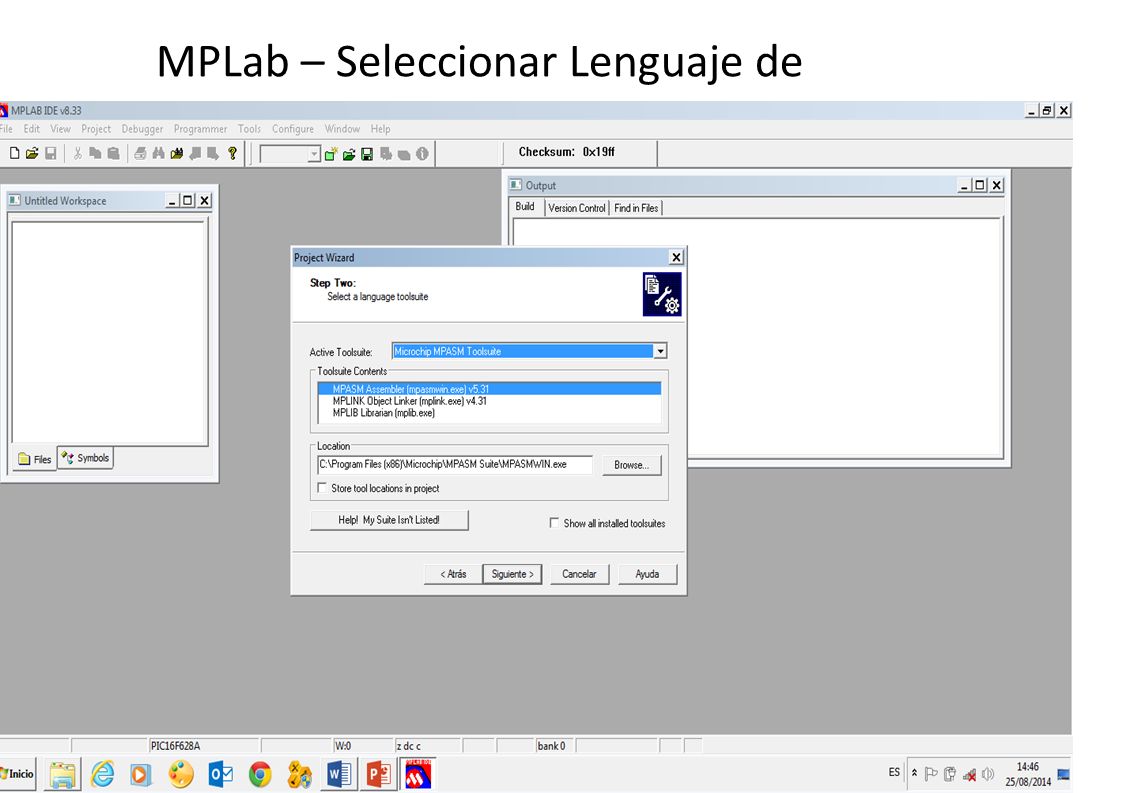Click the Inicio start button
Image resolution: width=1122 pixels, height=793 pixels.
(17, 774)
